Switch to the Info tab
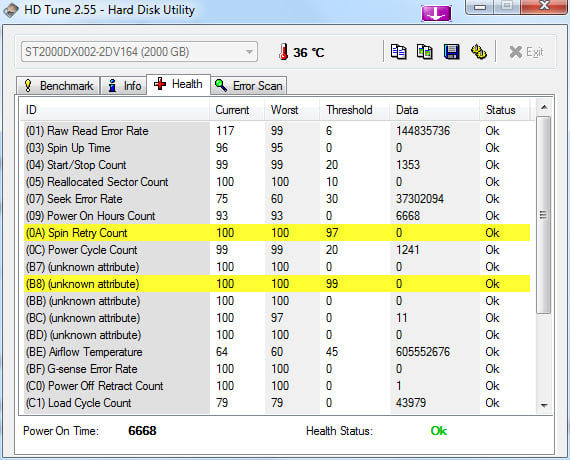570x460 pixels. [x=124, y=86]
